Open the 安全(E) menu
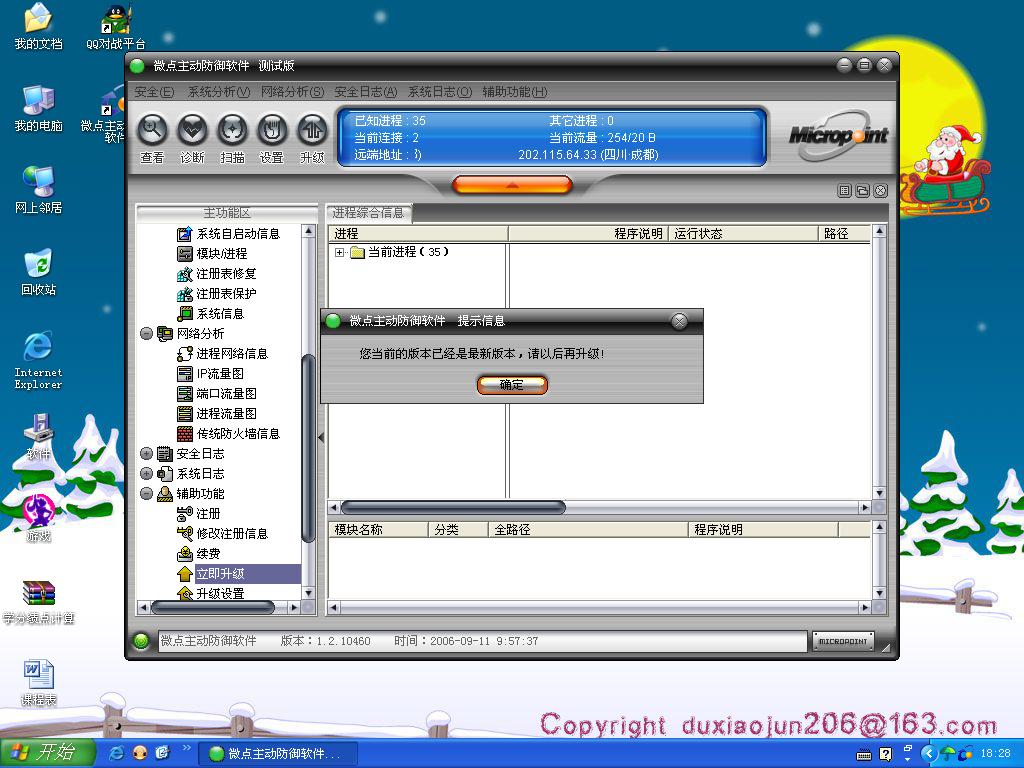 [x=154, y=92]
